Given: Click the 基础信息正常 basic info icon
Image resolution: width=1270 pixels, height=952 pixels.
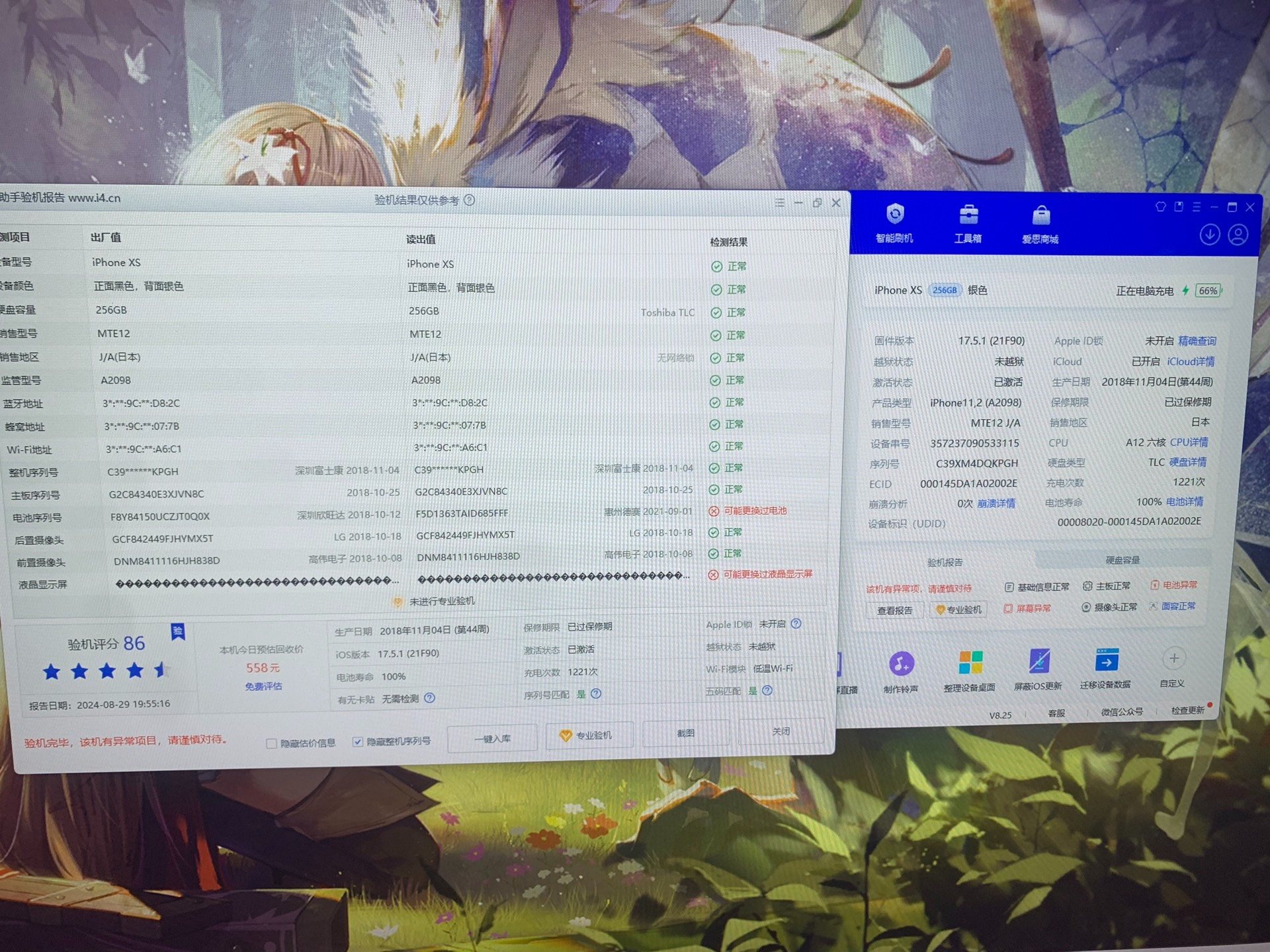Looking at the screenshot, I should coord(1009,587).
